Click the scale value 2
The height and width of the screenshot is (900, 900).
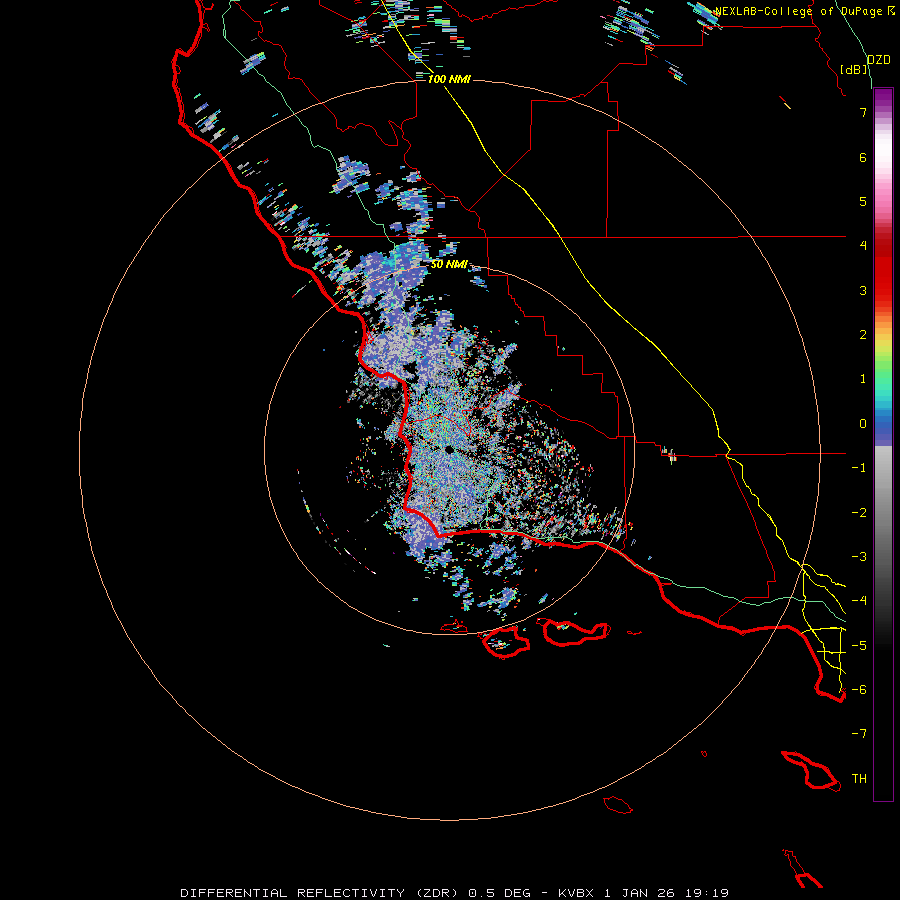863,335
